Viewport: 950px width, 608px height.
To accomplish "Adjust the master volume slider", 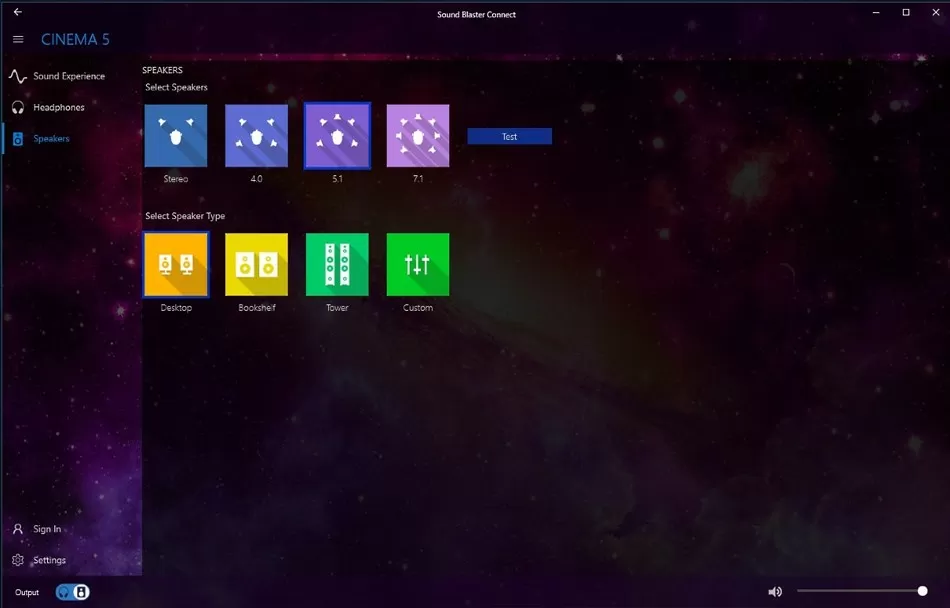I will point(862,591).
